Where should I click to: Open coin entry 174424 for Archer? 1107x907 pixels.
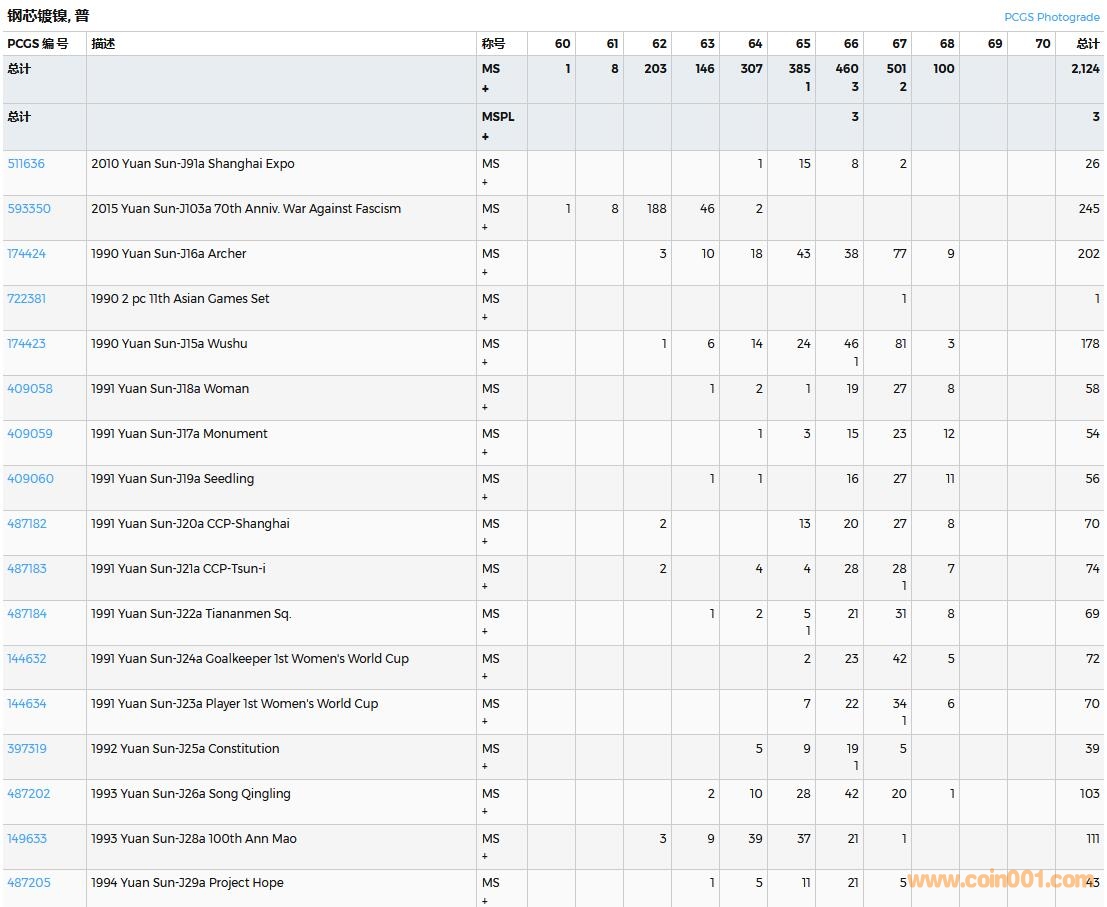[x=26, y=254]
